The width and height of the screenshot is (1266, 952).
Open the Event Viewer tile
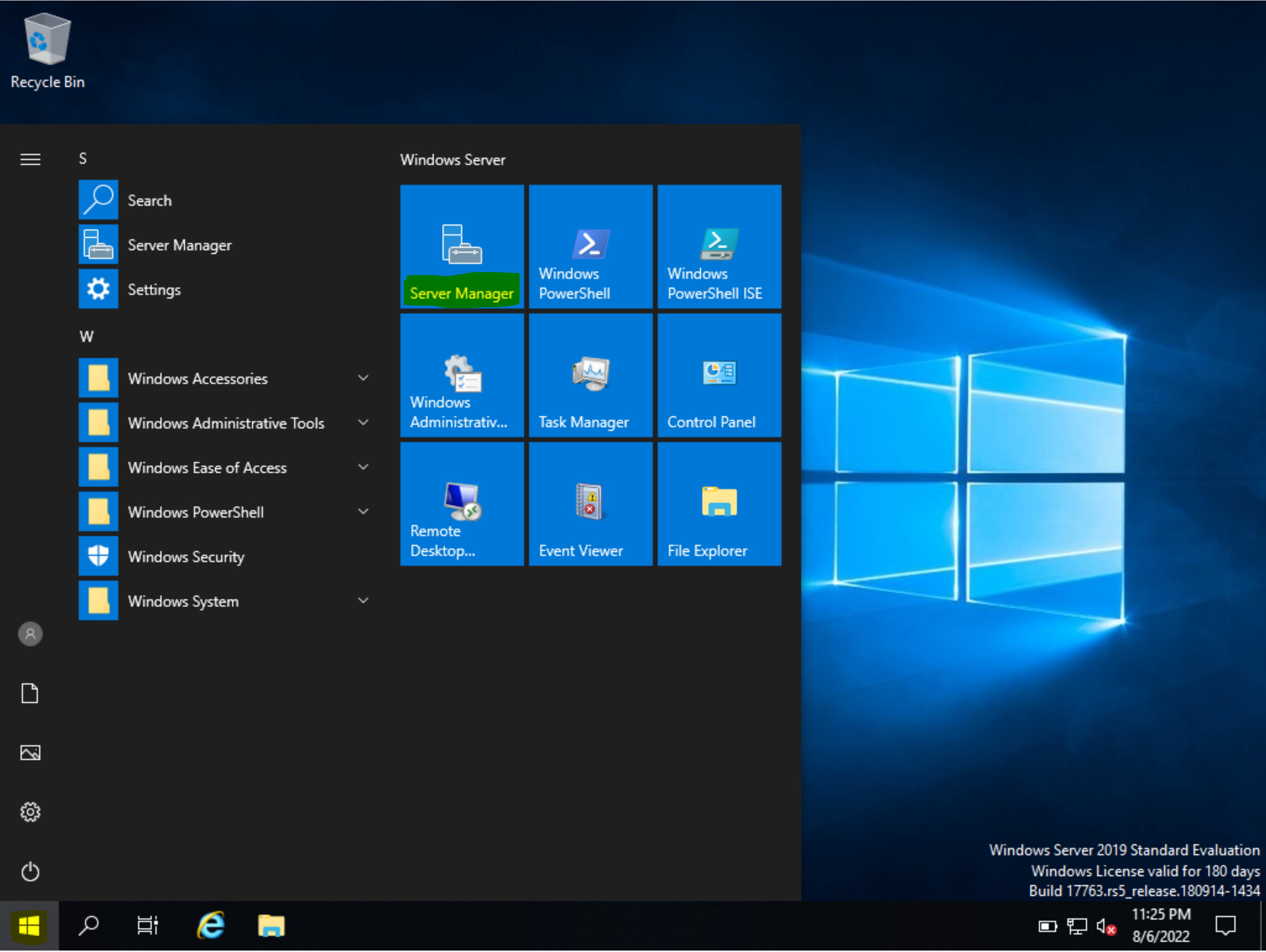590,504
